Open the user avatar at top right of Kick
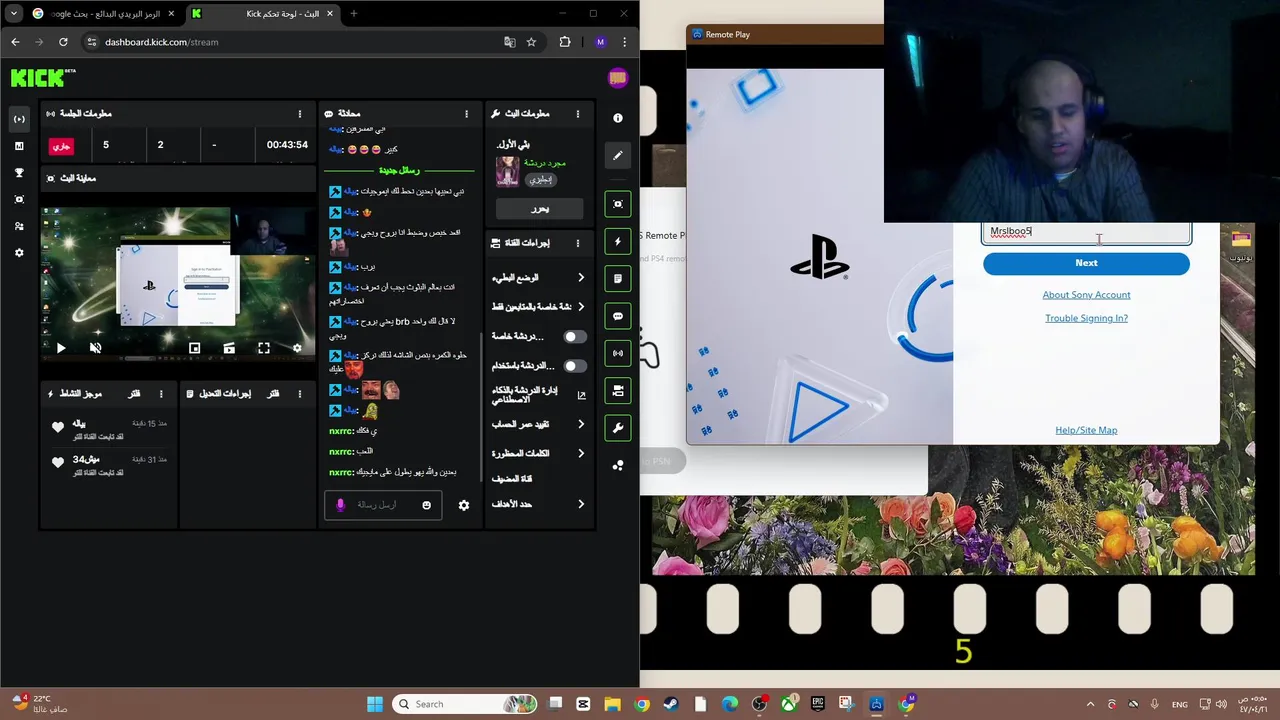 pyautogui.click(x=617, y=78)
